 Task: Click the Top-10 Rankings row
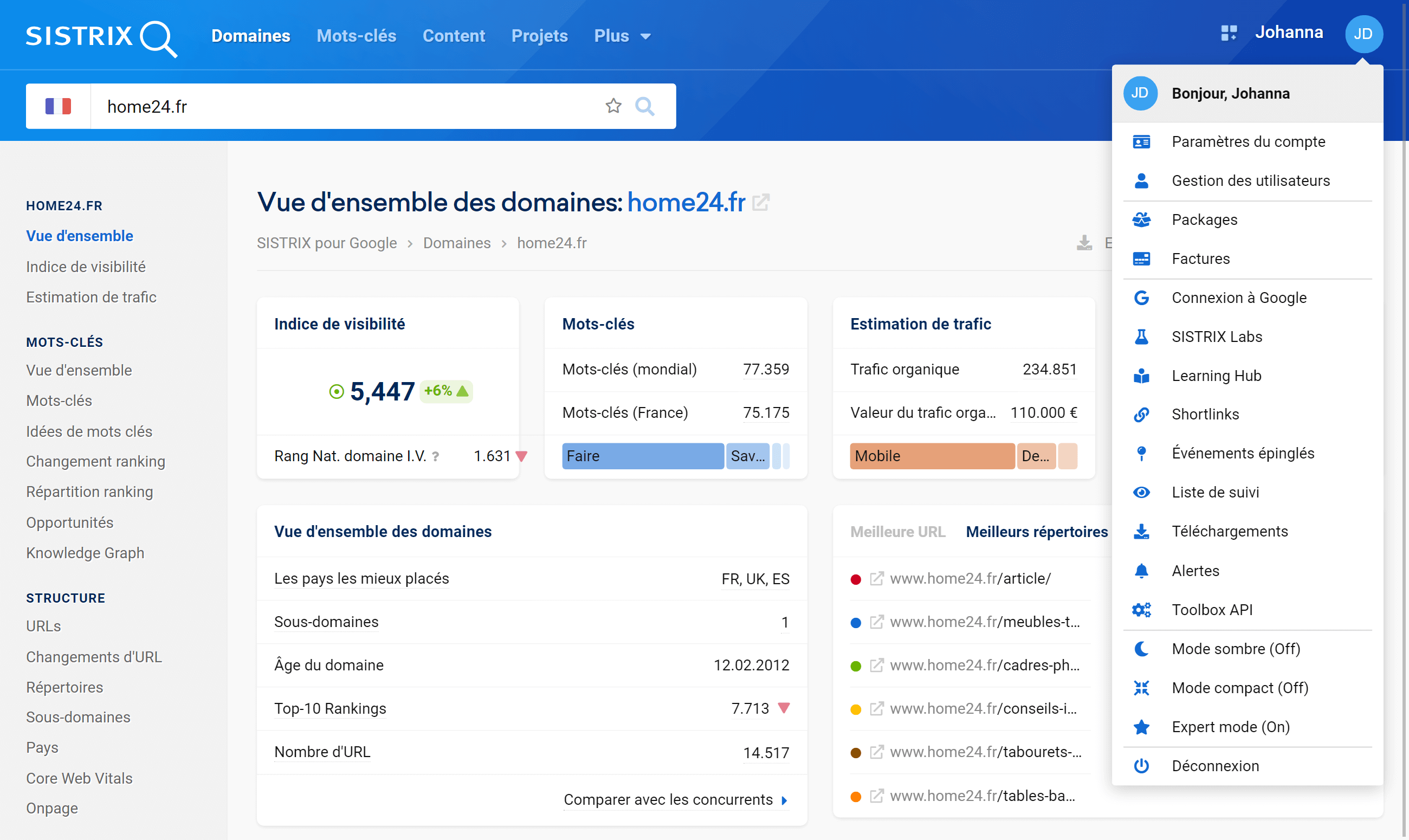(x=532, y=709)
